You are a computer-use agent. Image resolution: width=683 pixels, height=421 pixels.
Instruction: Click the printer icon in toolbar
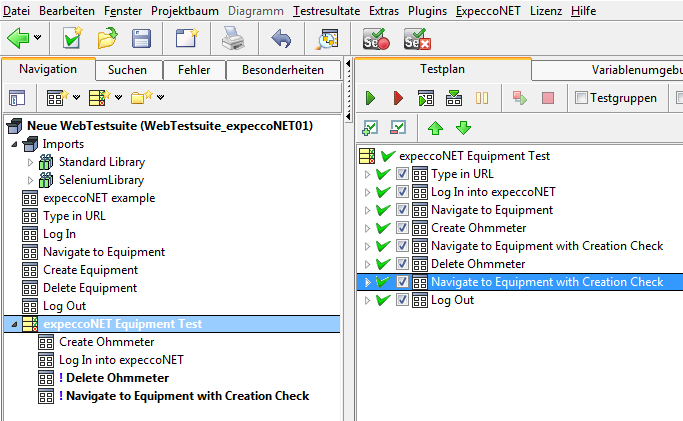point(232,39)
